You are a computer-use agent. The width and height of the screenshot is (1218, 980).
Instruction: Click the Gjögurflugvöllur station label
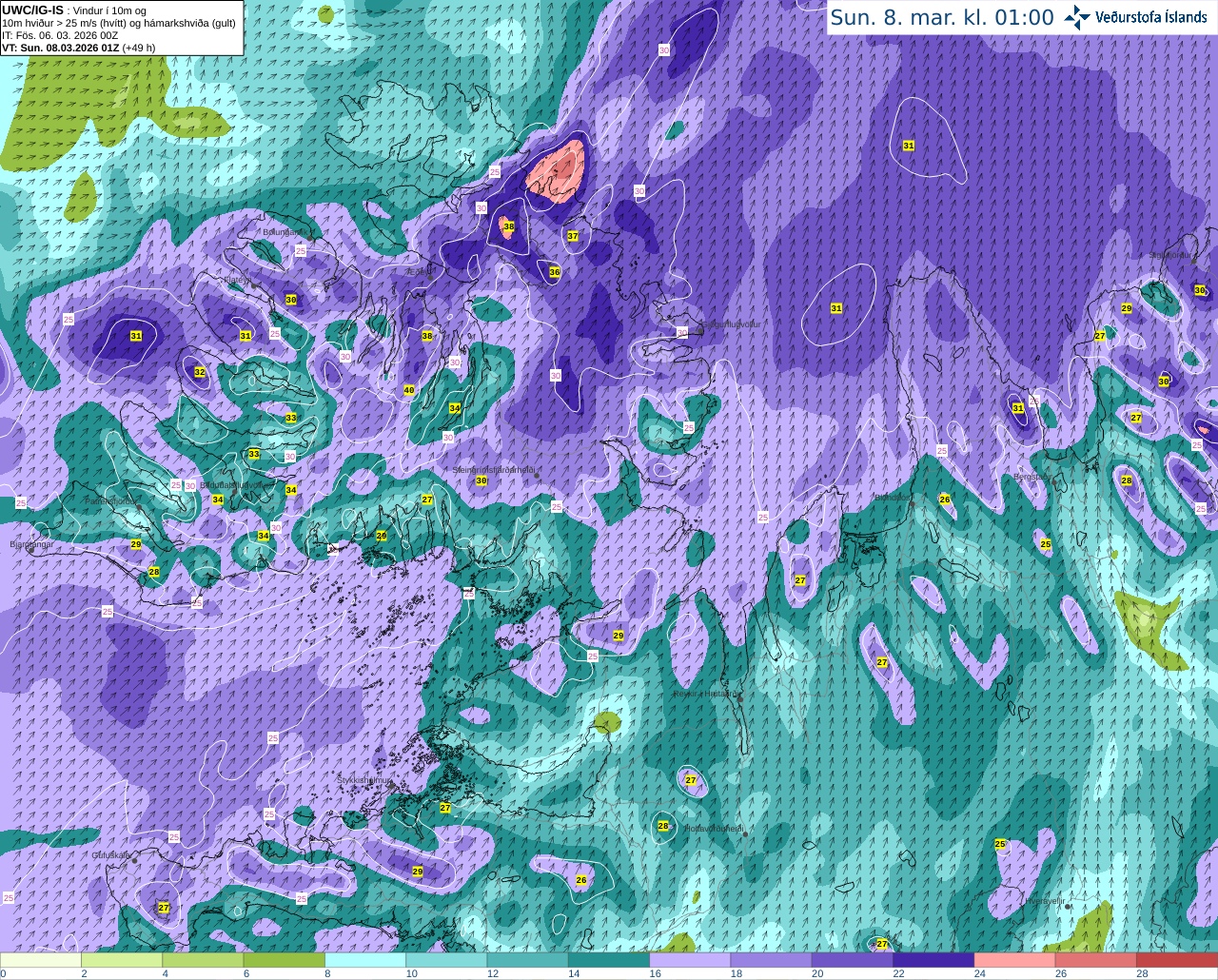point(730,325)
